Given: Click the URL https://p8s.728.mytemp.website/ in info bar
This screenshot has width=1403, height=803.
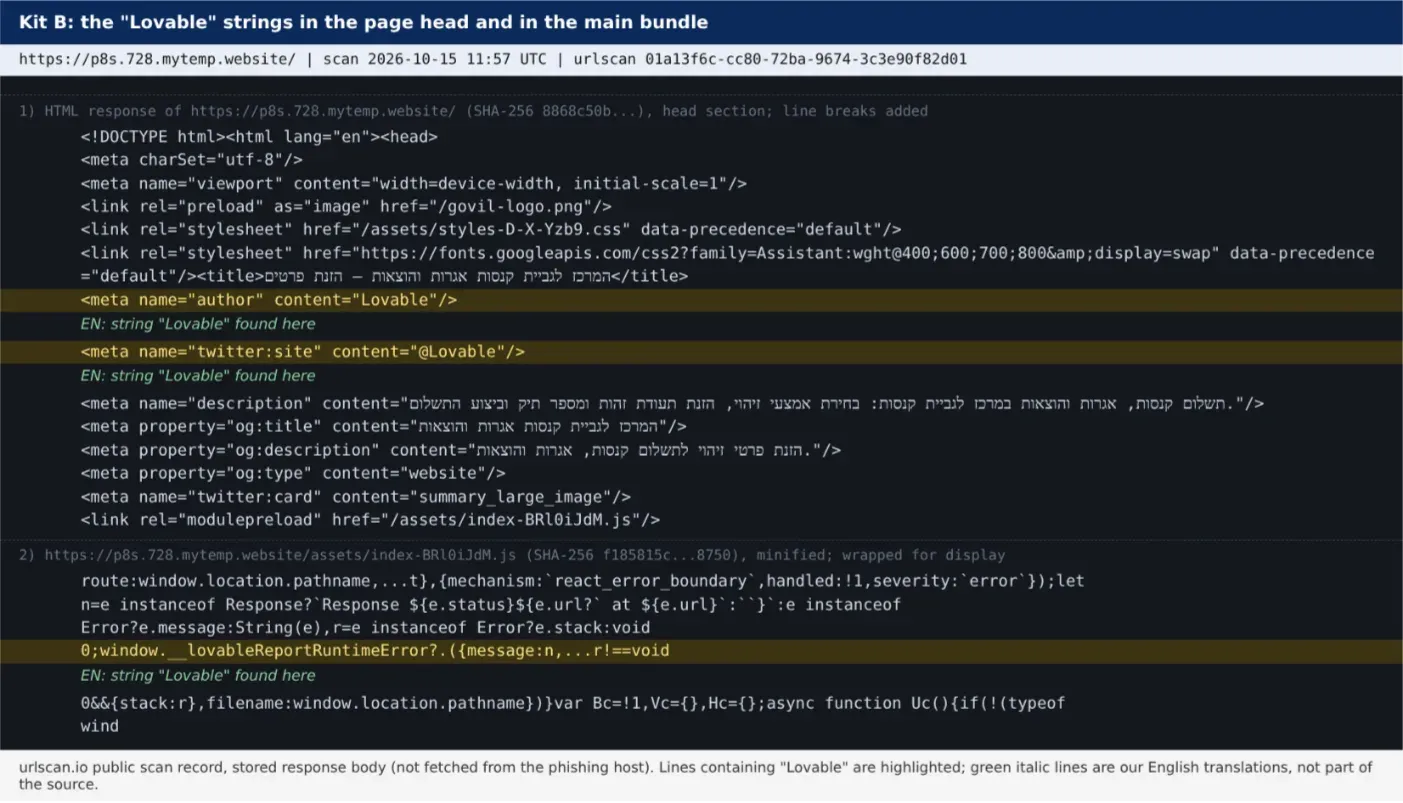Looking at the screenshot, I should [x=157, y=59].
